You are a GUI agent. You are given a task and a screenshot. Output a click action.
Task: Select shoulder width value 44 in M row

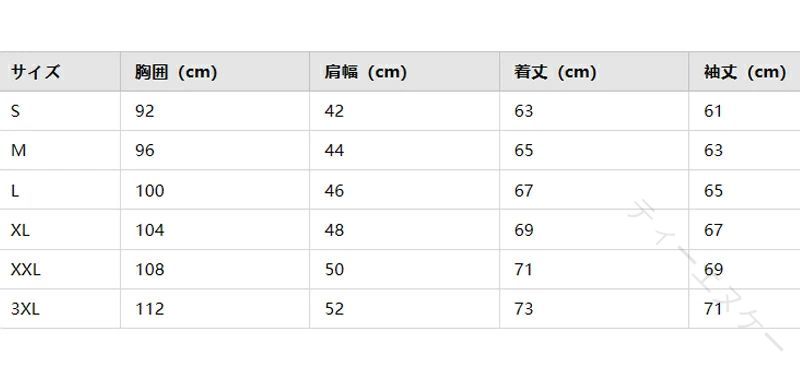click(x=334, y=151)
